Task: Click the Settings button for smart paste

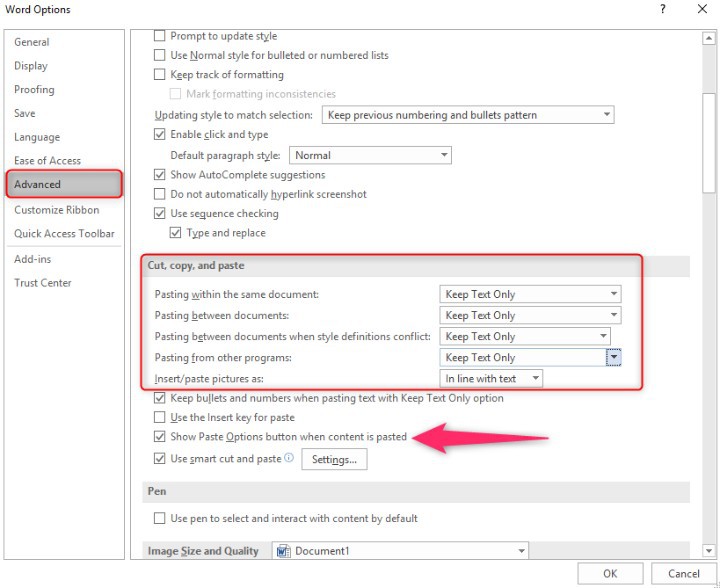Action: (334, 459)
